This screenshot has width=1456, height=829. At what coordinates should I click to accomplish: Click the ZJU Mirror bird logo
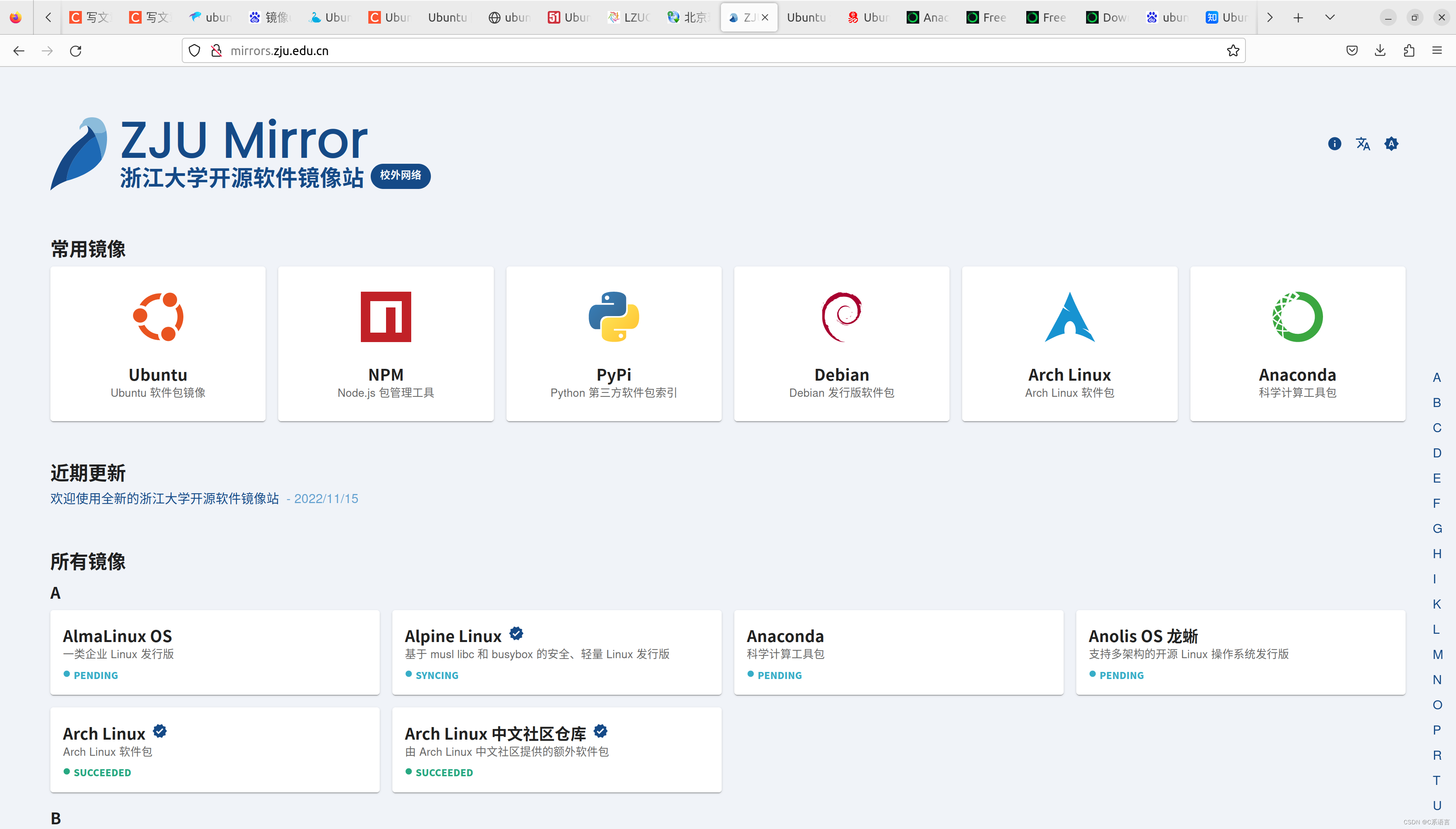tap(79, 153)
